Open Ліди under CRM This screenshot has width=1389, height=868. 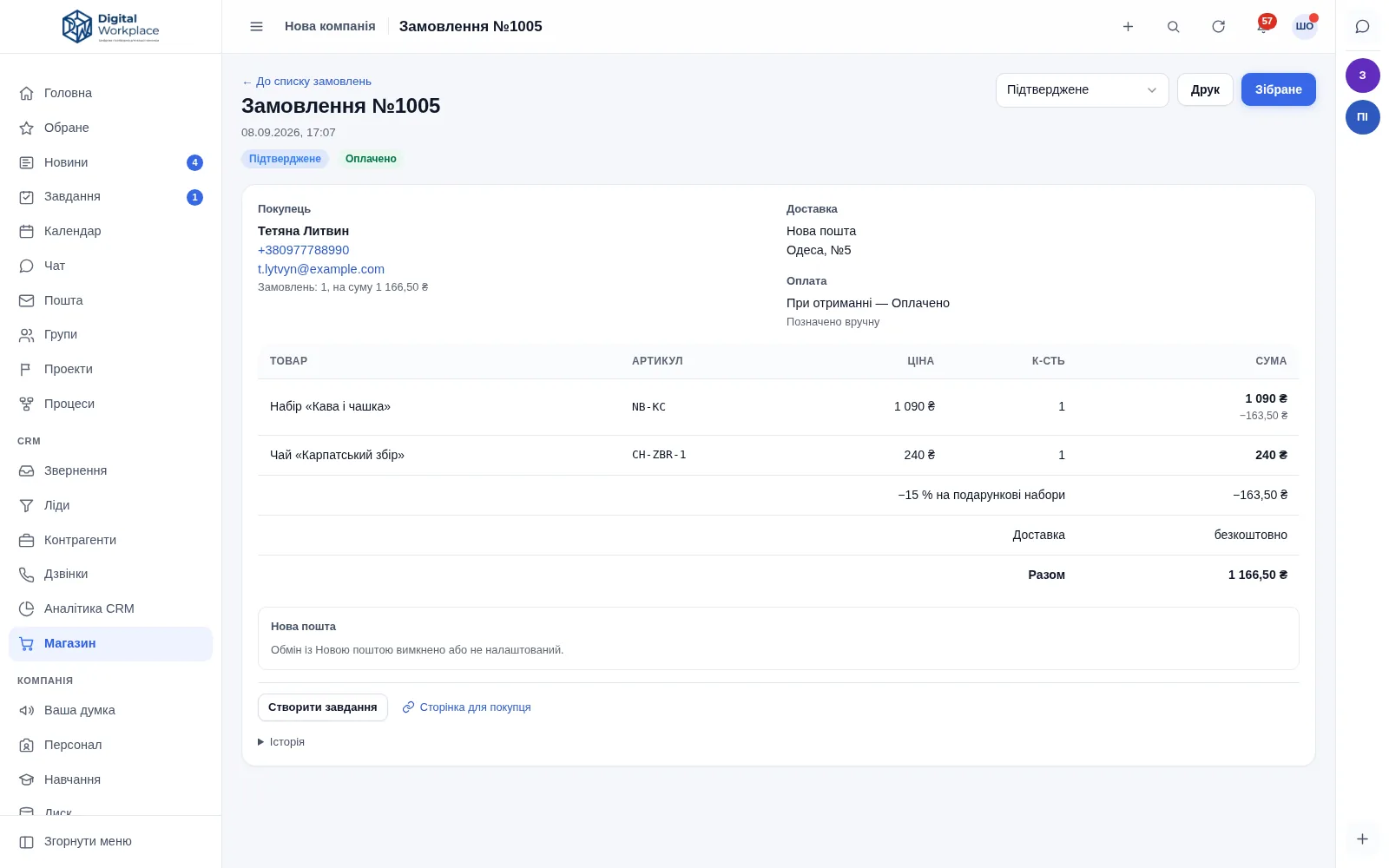pyautogui.click(x=110, y=505)
